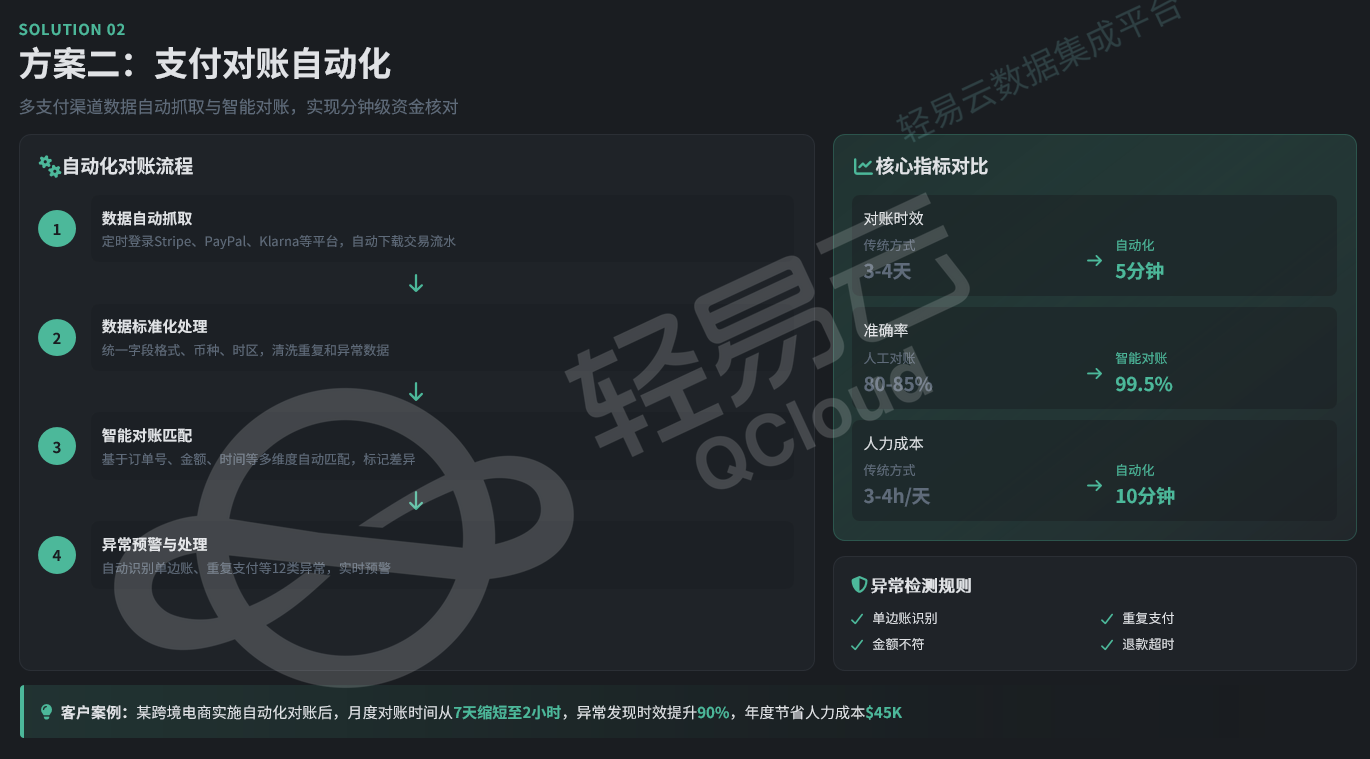1370x759 pixels.
Task: Click the shield icon beside 异常检测规则
Action: pos(858,585)
